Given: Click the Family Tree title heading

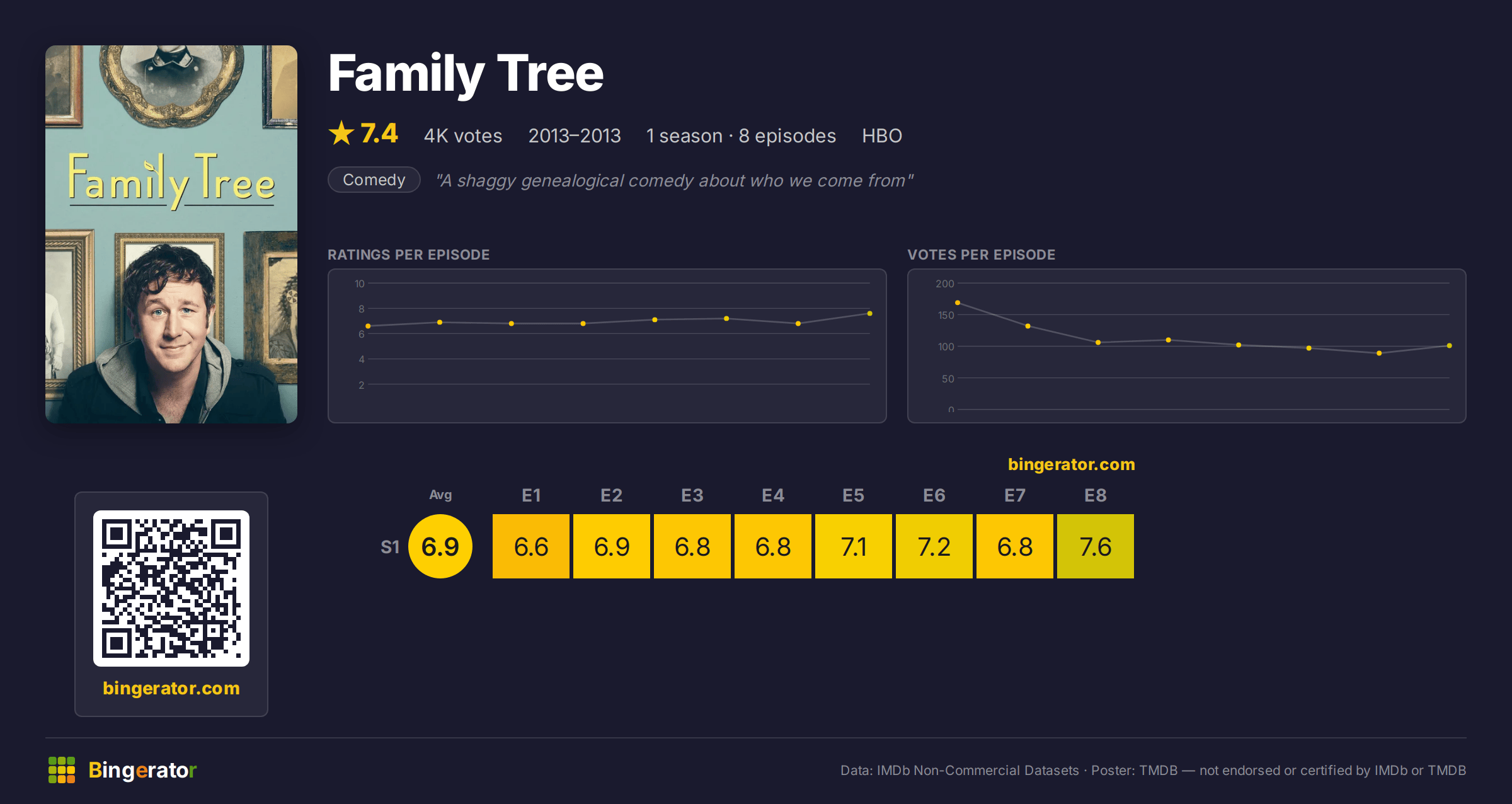Looking at the screenshot, I should pyautogui.click(x=466, y=74).
